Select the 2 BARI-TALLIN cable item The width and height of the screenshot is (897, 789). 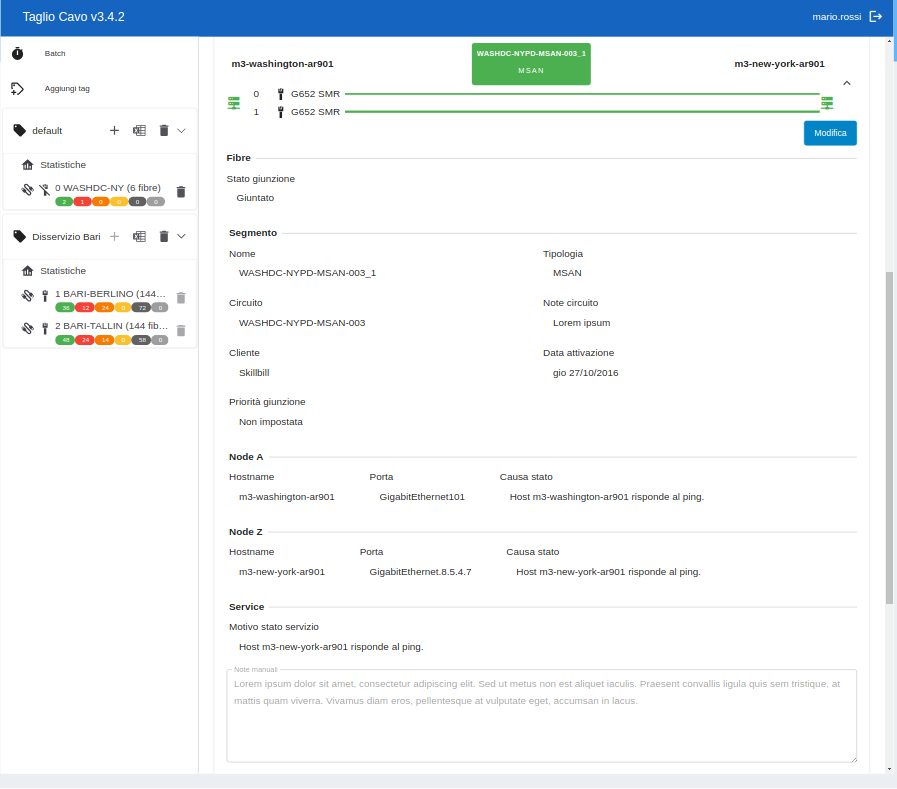click(x=111, y=326)
